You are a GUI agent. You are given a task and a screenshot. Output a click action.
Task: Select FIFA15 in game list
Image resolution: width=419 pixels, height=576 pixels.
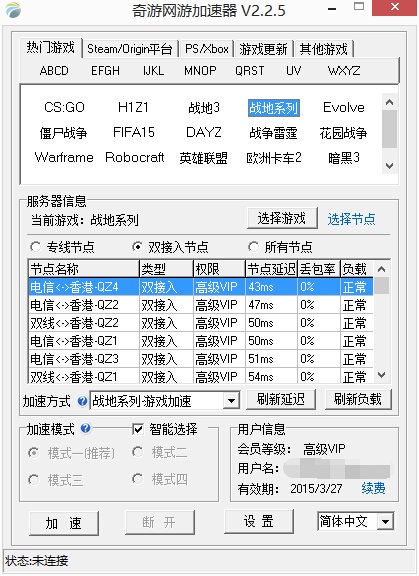tap(134, 132)
